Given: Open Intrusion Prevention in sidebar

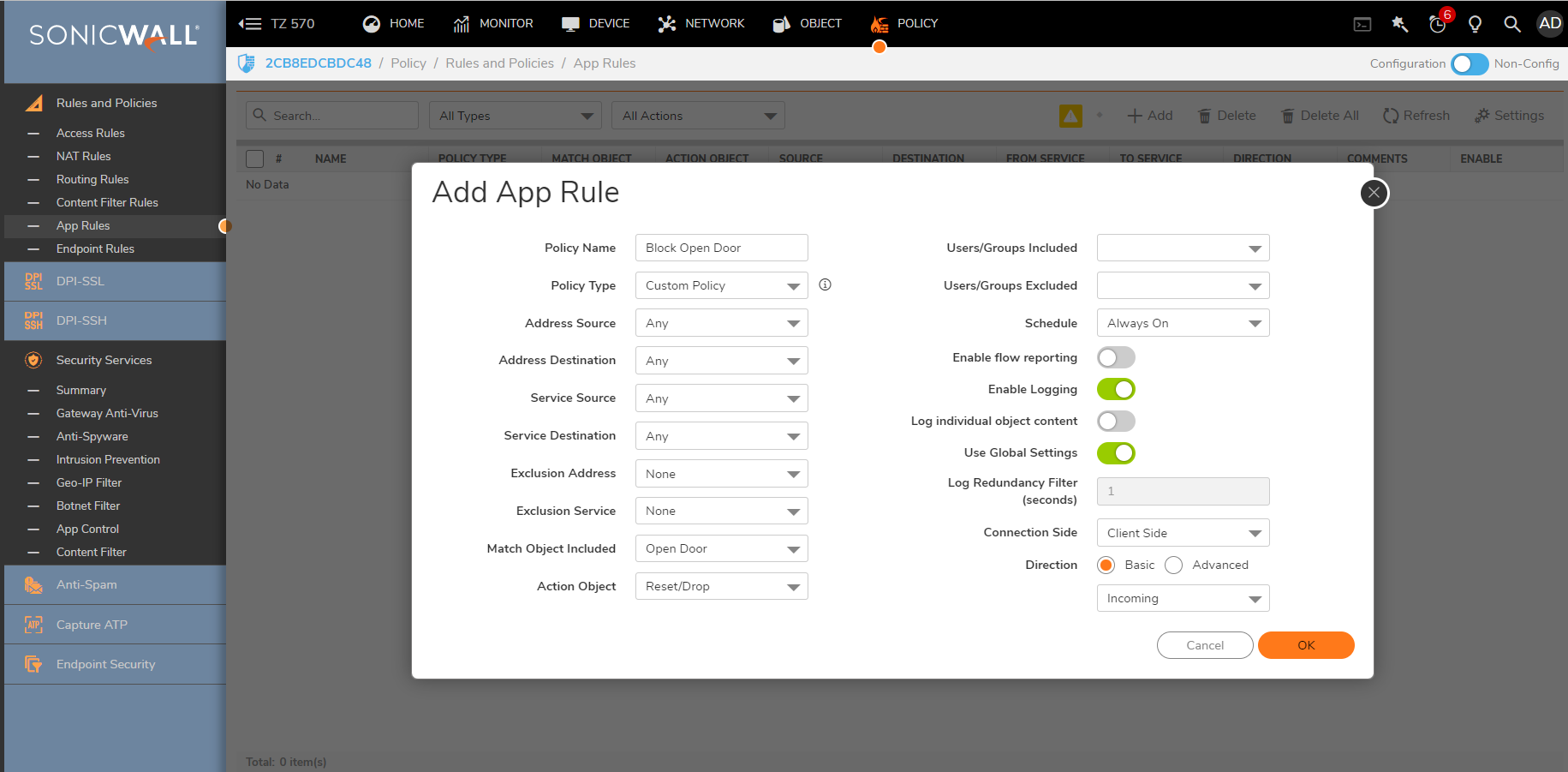Looking at the screenshot, I should 108,459.
